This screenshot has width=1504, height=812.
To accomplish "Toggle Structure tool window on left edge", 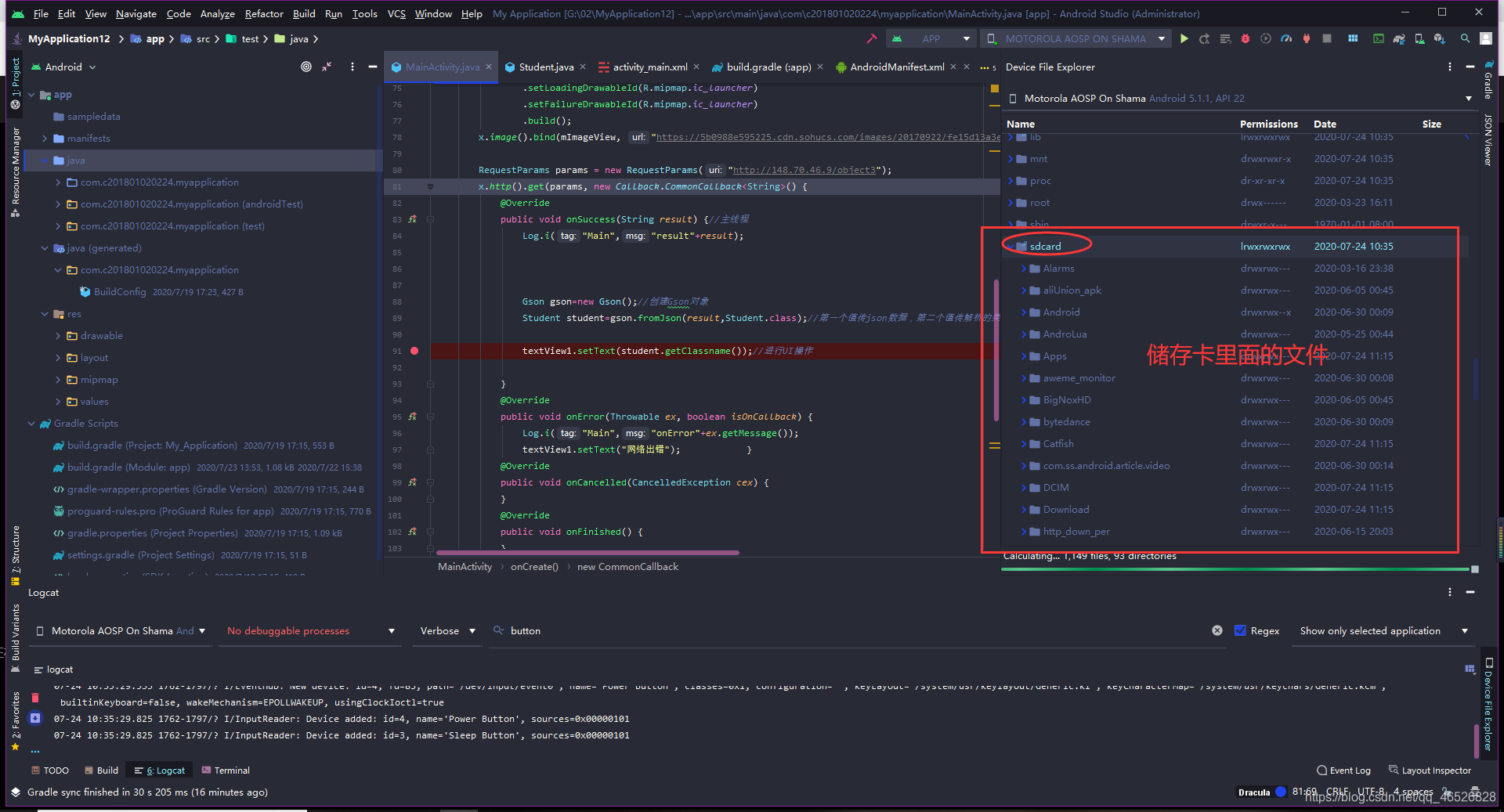I will (x=15, y=555).
